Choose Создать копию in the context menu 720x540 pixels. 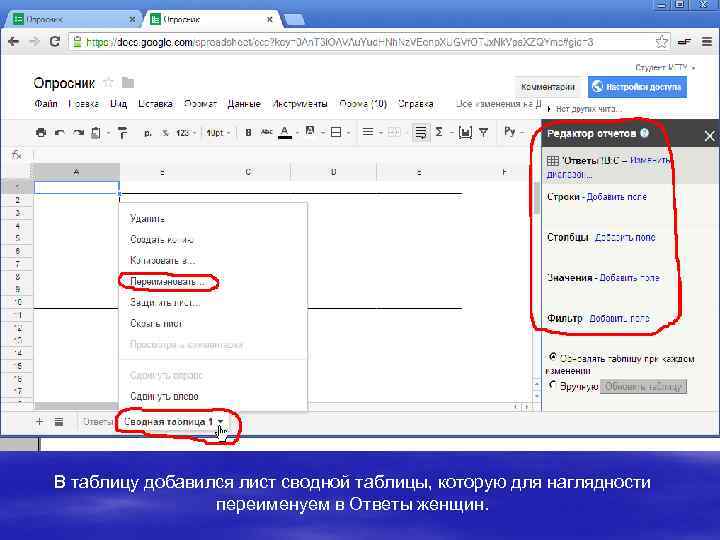162,239
